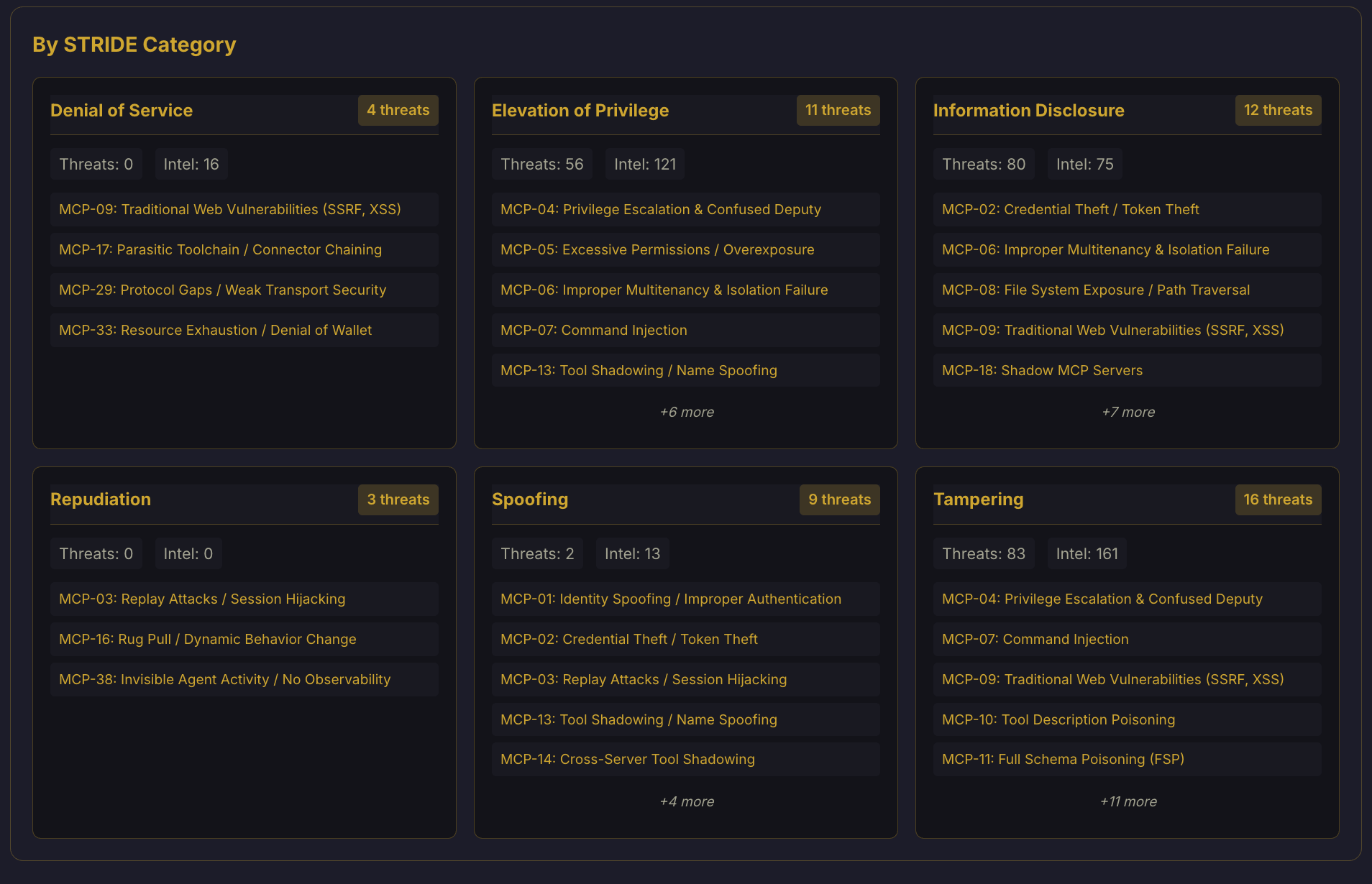Select Threats: 56 chip
The width and height of the screenshot is (1372, 884).
(x=542, y=164)
